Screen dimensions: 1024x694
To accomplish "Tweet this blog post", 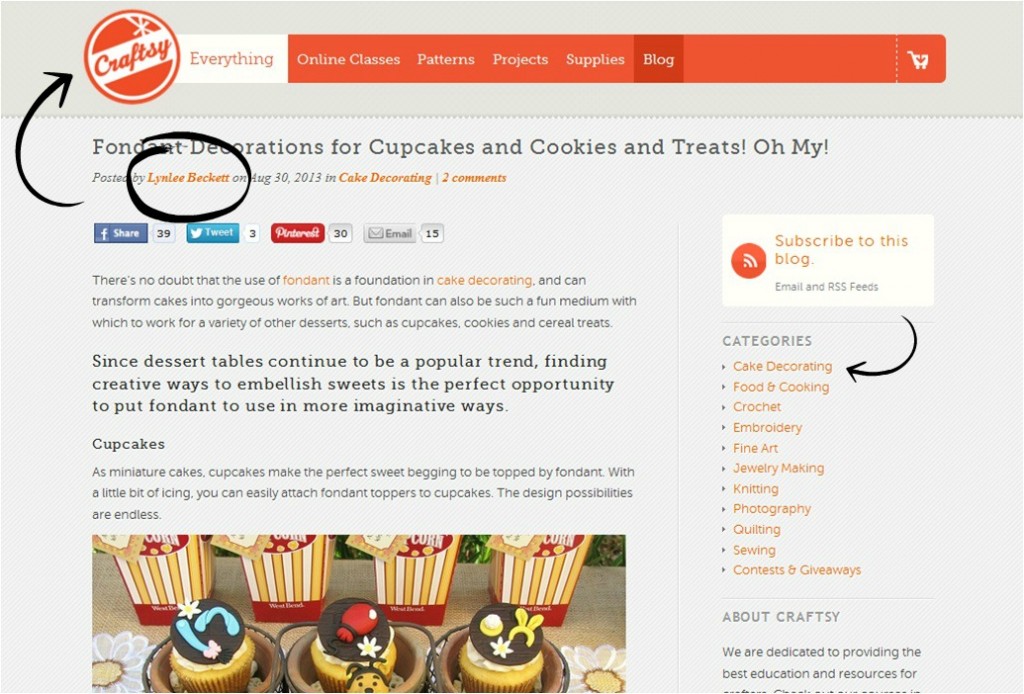I will point(213,233).
